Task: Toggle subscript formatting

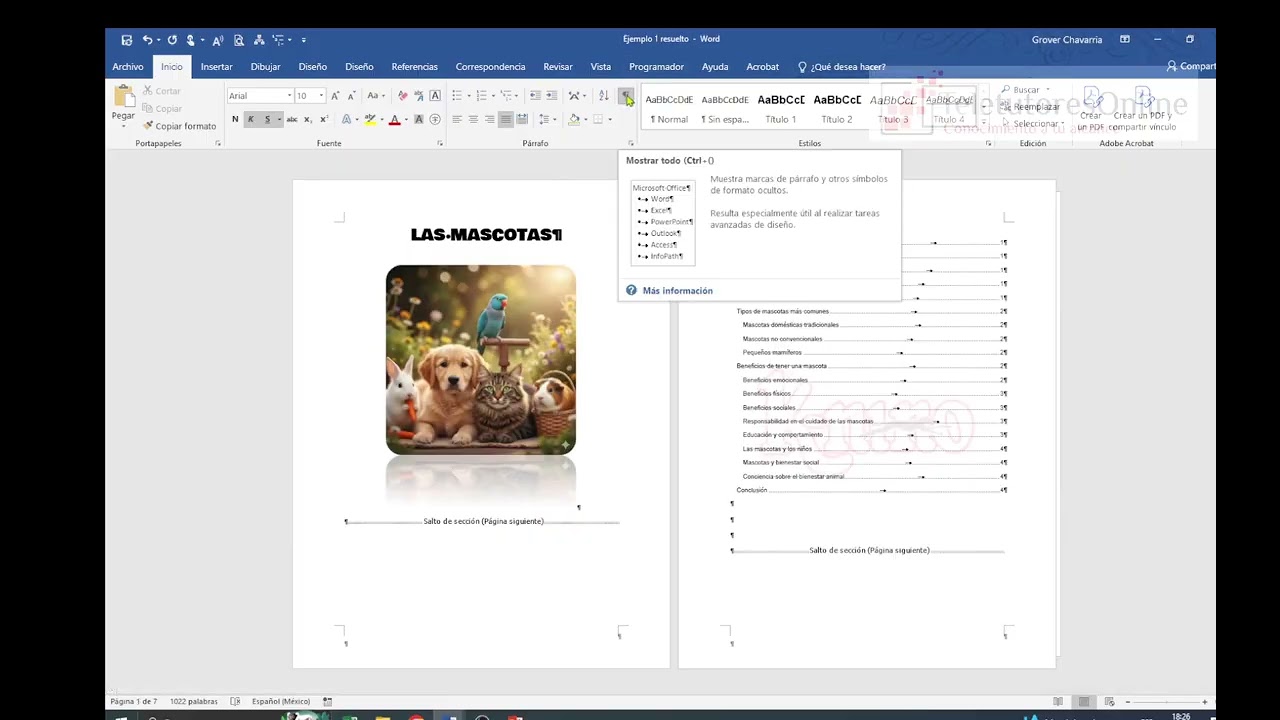Action: (308, 119)
